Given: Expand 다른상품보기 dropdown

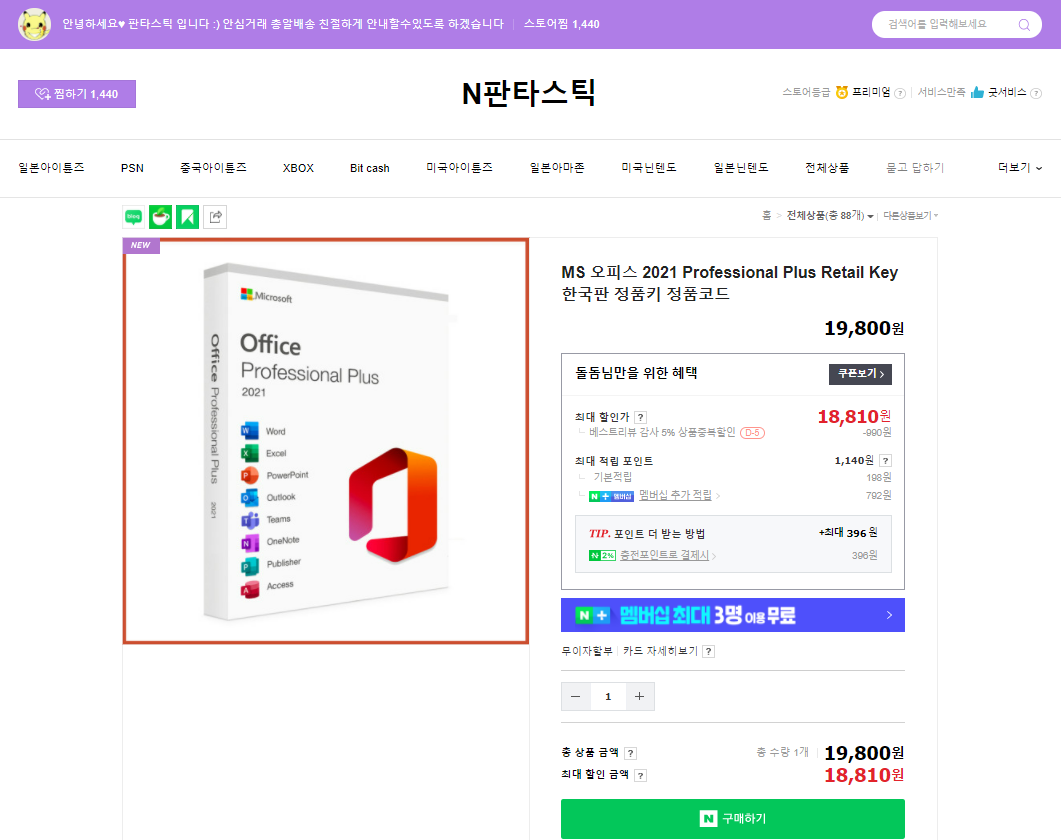Looking at the screenshot, I should (911, 216).
